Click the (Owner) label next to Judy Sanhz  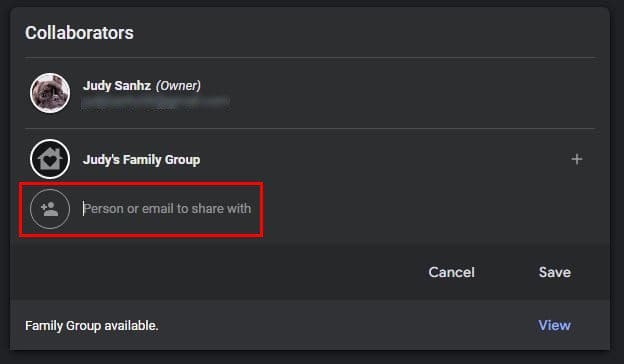pyautogui.click(x=178, y=86)
